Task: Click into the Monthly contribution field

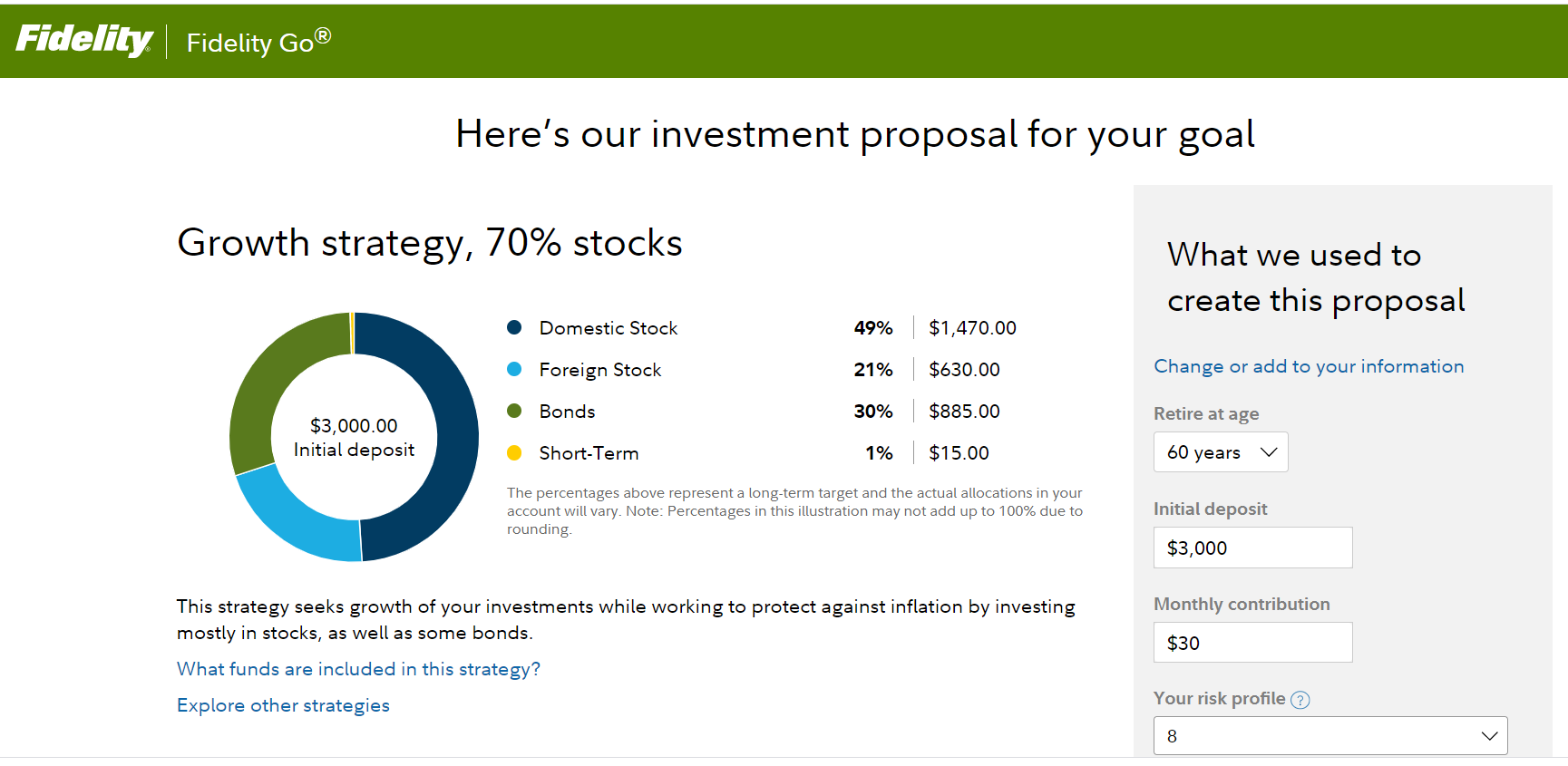Action: 1252,643
